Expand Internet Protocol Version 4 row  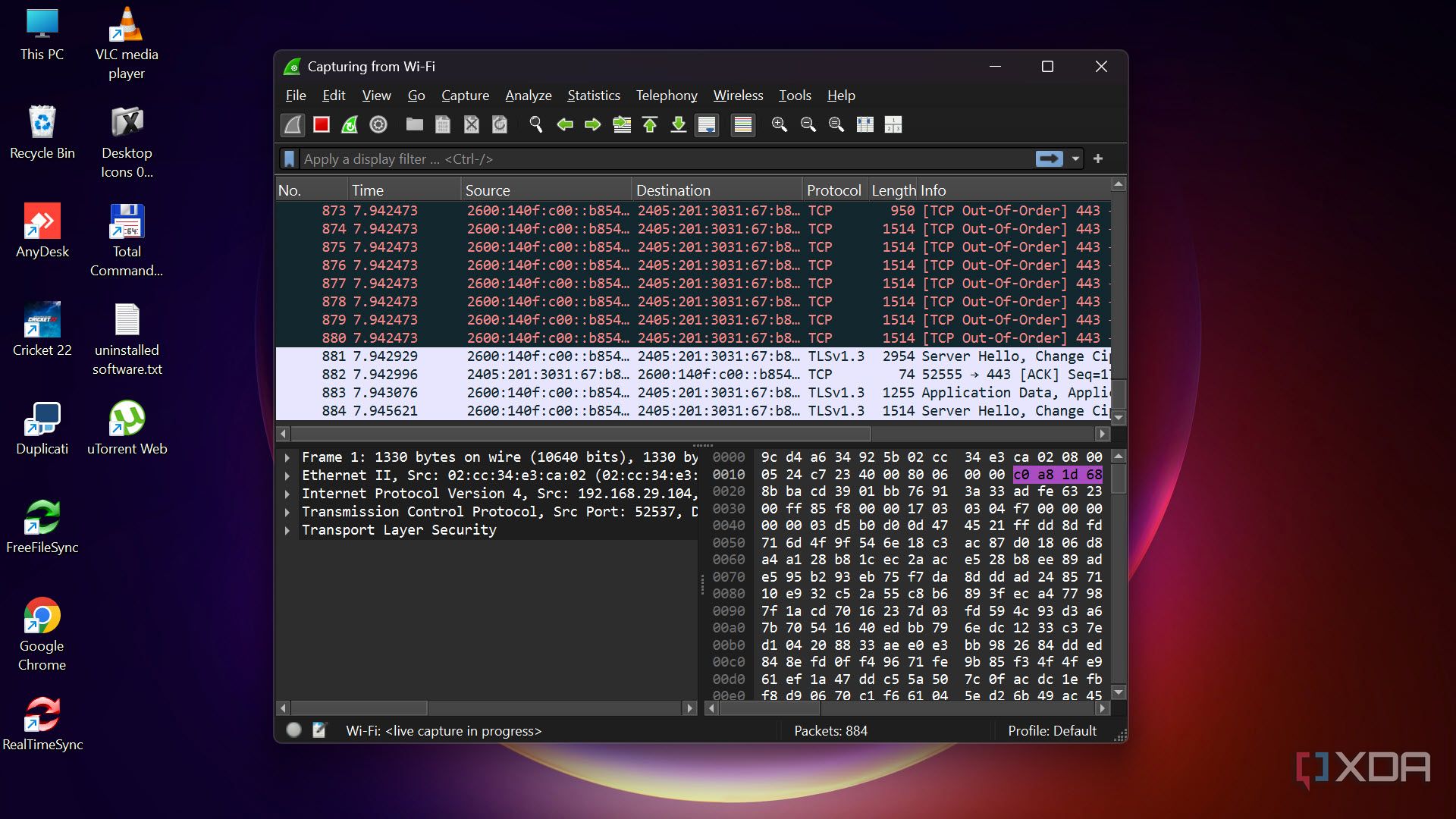pyautogui.click(x=287, y=494)
